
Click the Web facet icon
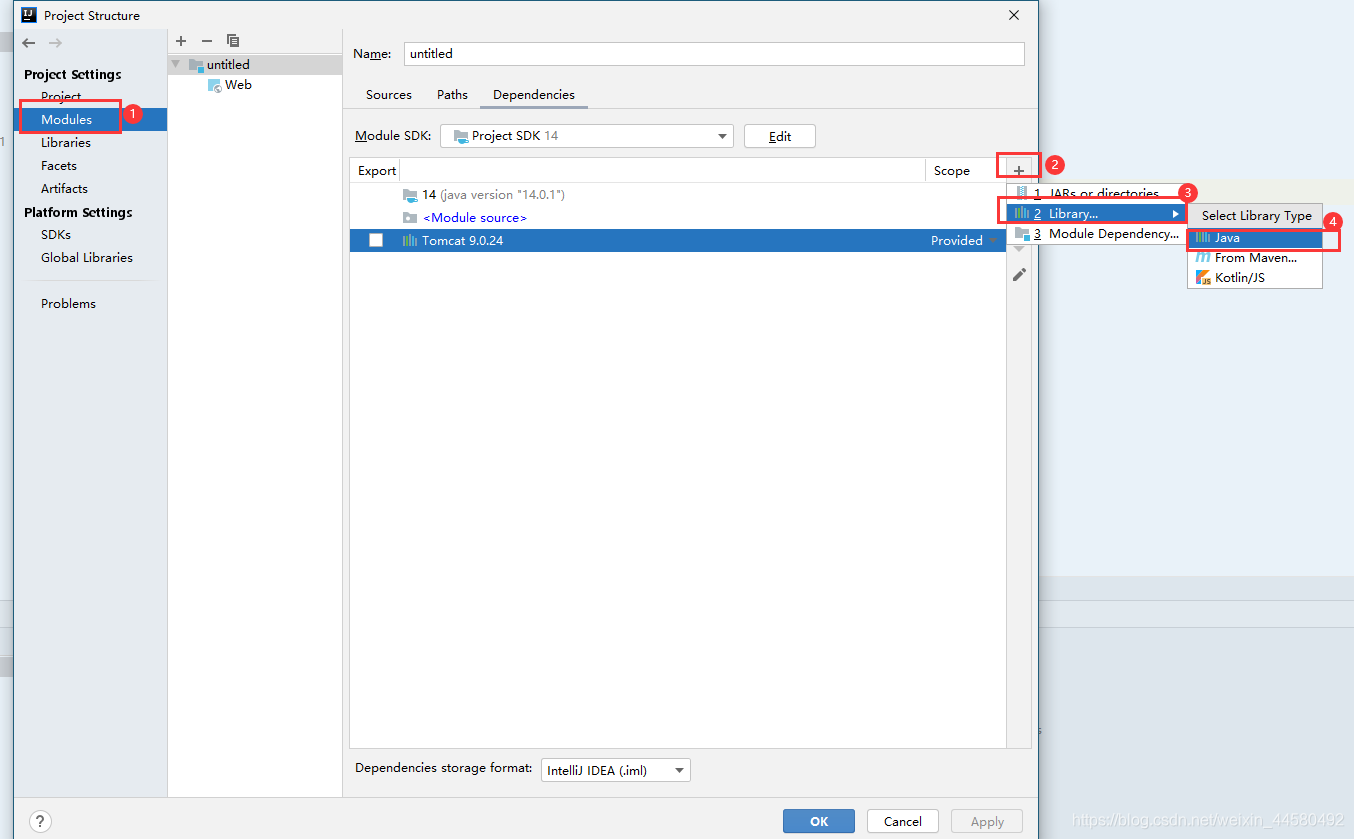click(215, 85)
